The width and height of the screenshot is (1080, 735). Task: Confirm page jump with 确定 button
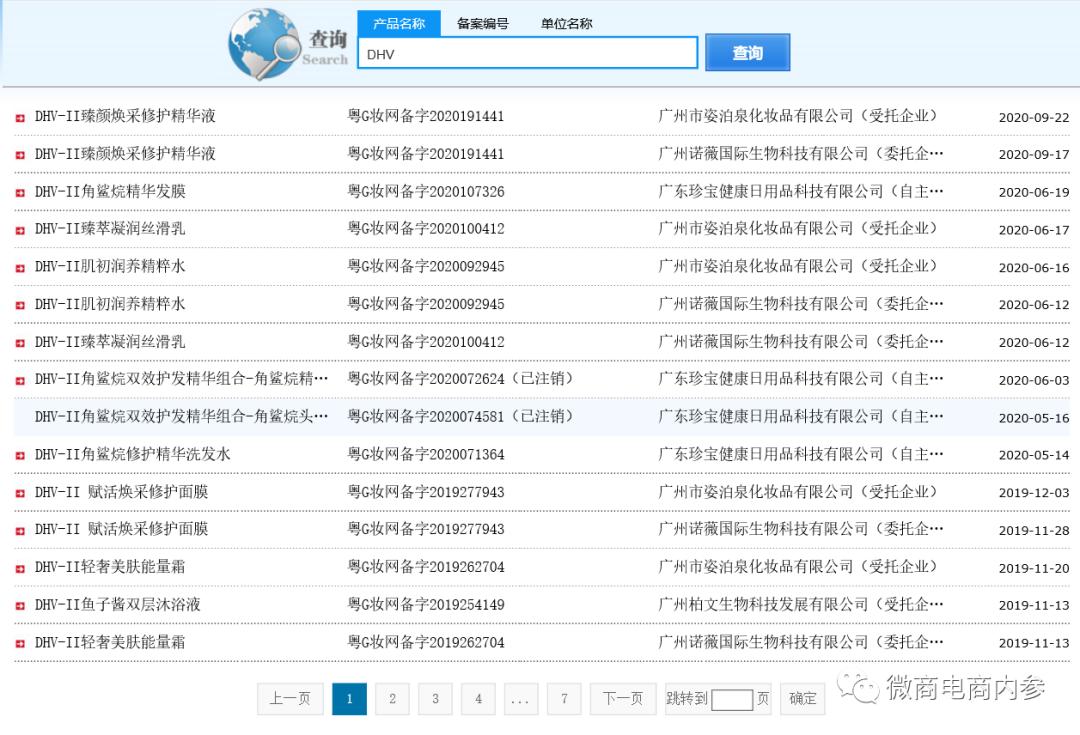pos(803,699)
